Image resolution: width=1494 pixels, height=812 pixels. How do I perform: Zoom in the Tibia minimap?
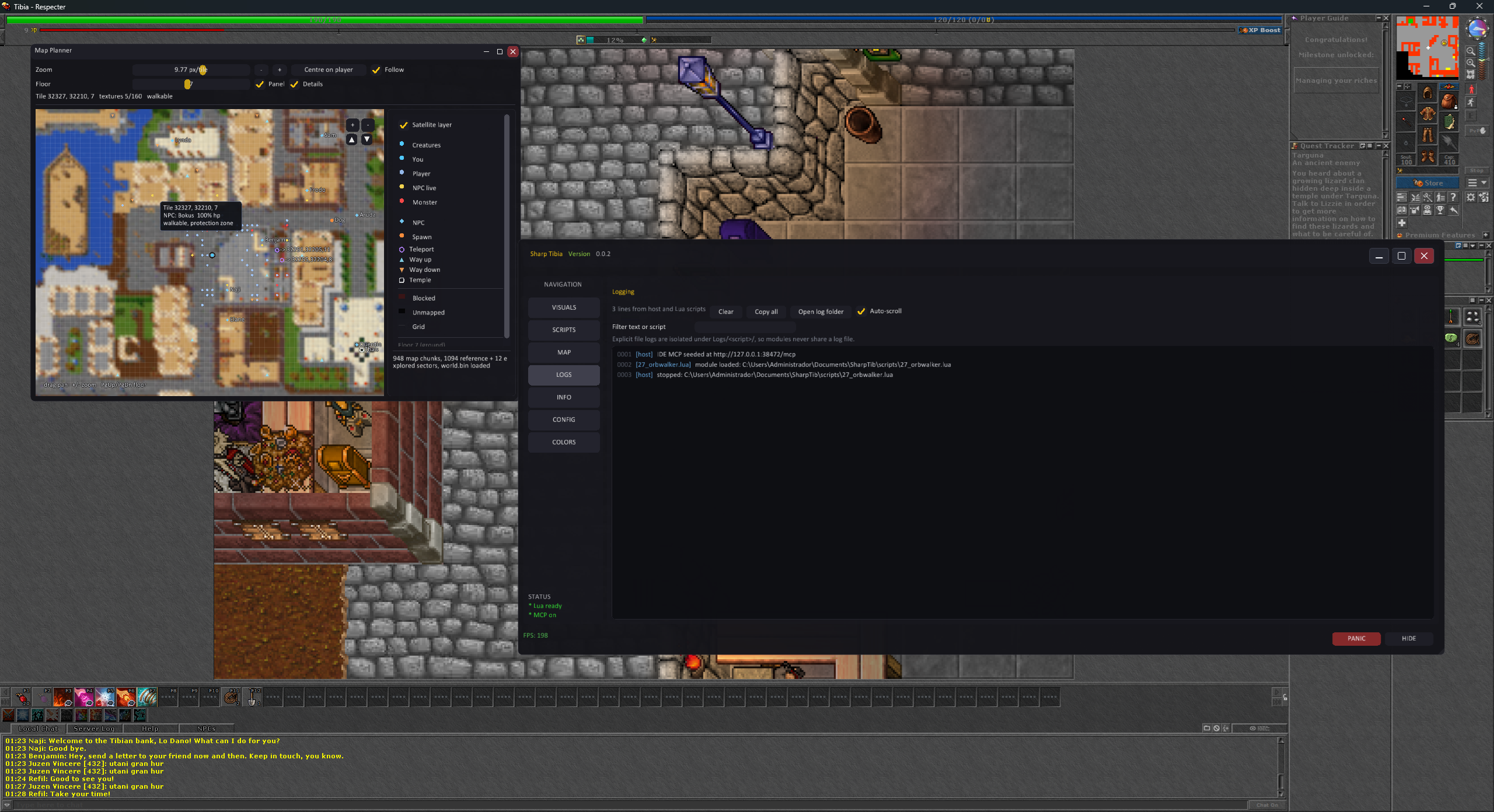(x=1471, y=63)
